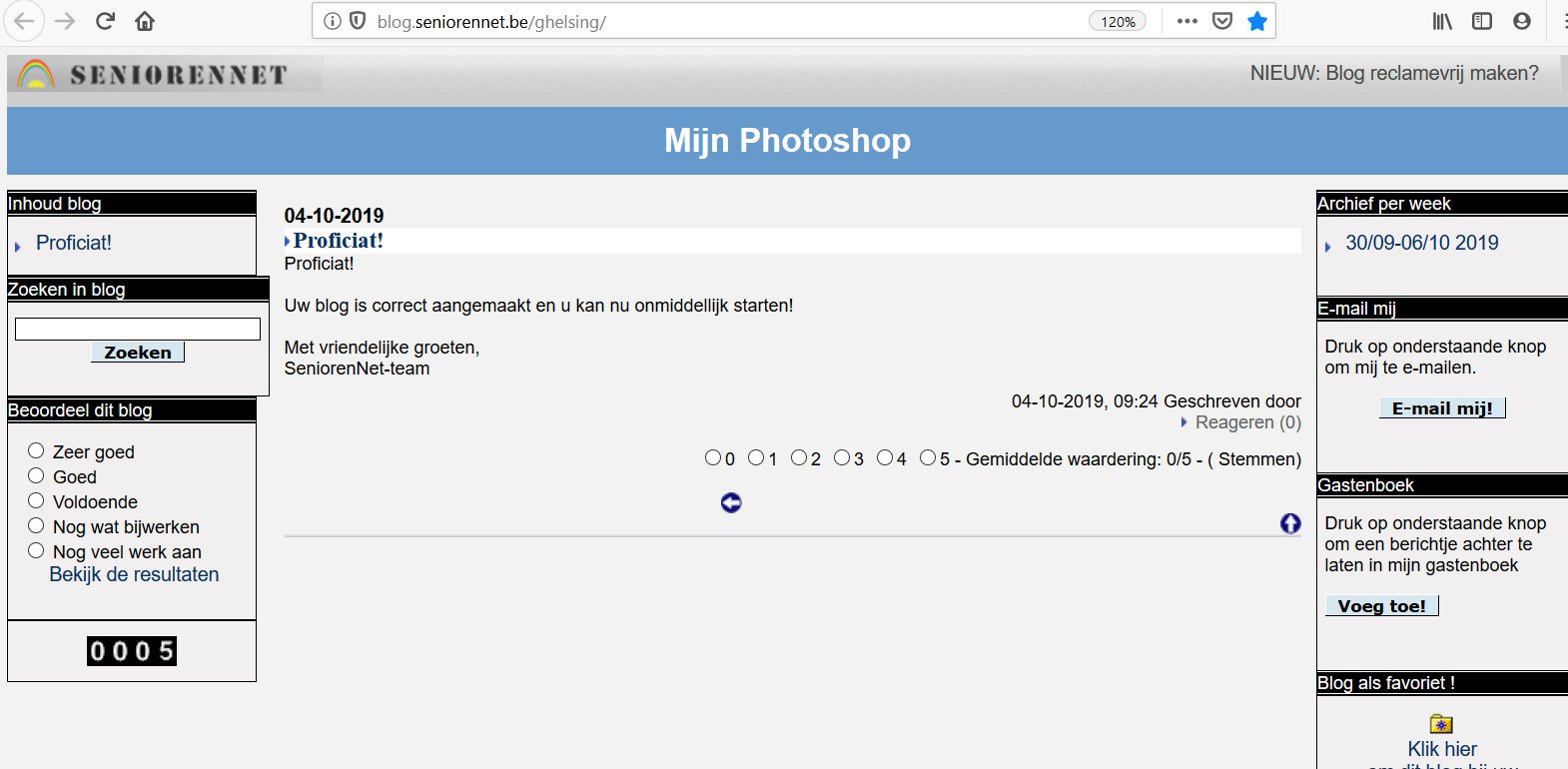Click the 'Mijn Photoshop' blog title
The width and height of the screenshot is (1568, 769).
point(788,141)
